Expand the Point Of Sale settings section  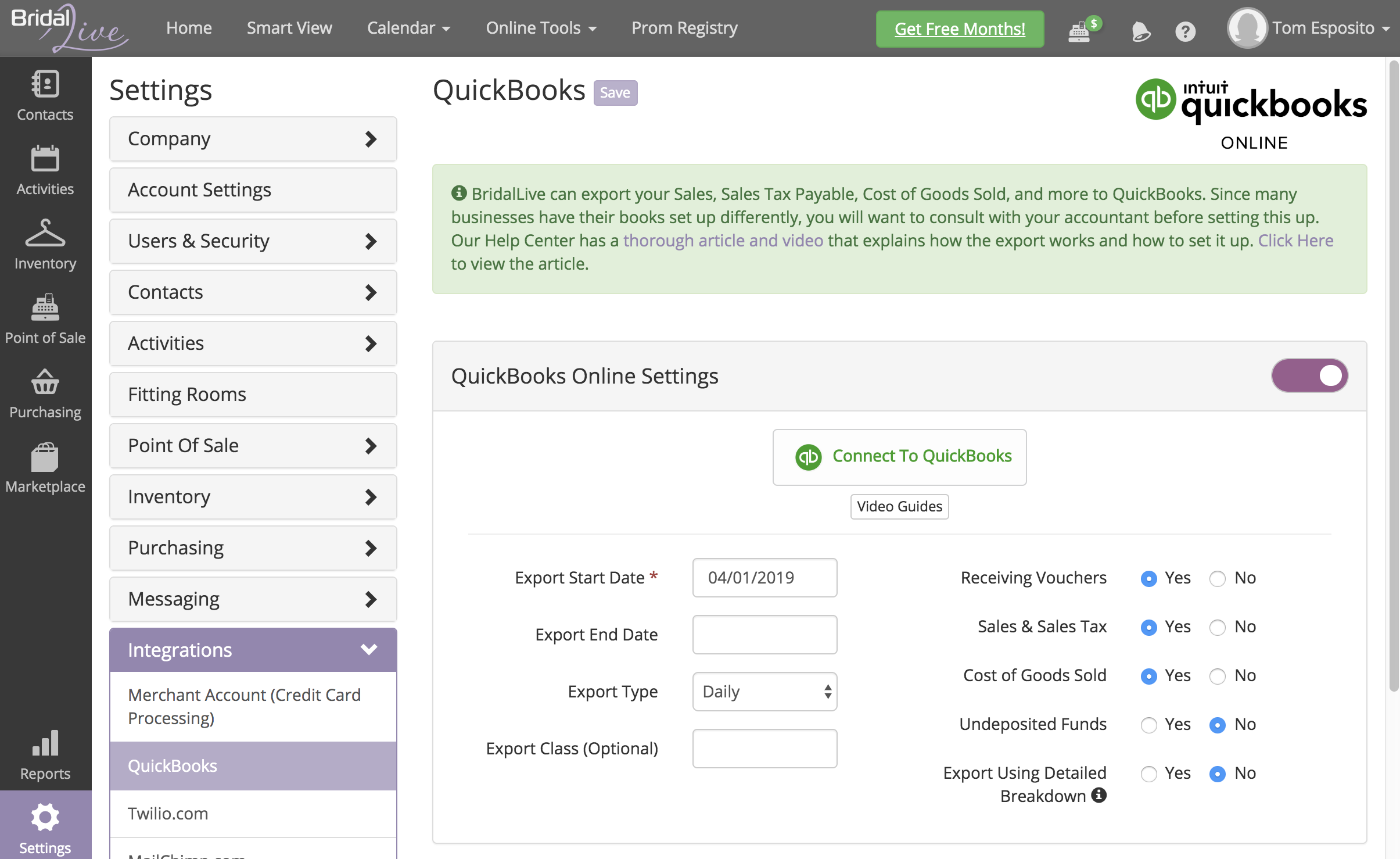click(x=252, y=445)
